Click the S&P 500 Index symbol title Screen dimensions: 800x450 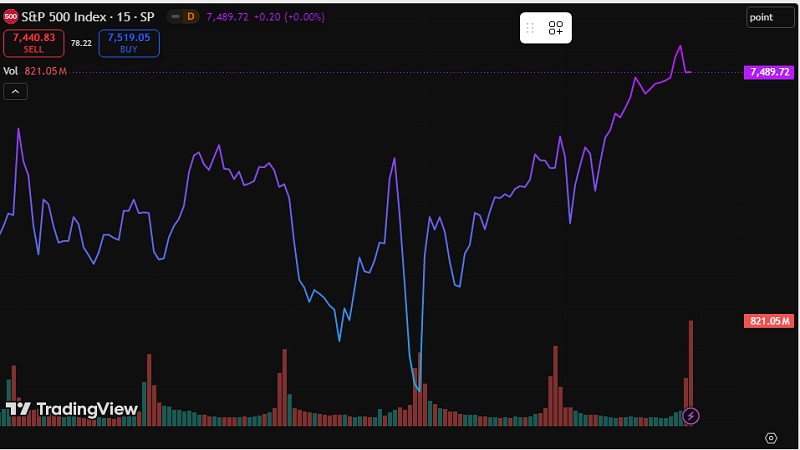coord(88,17)
